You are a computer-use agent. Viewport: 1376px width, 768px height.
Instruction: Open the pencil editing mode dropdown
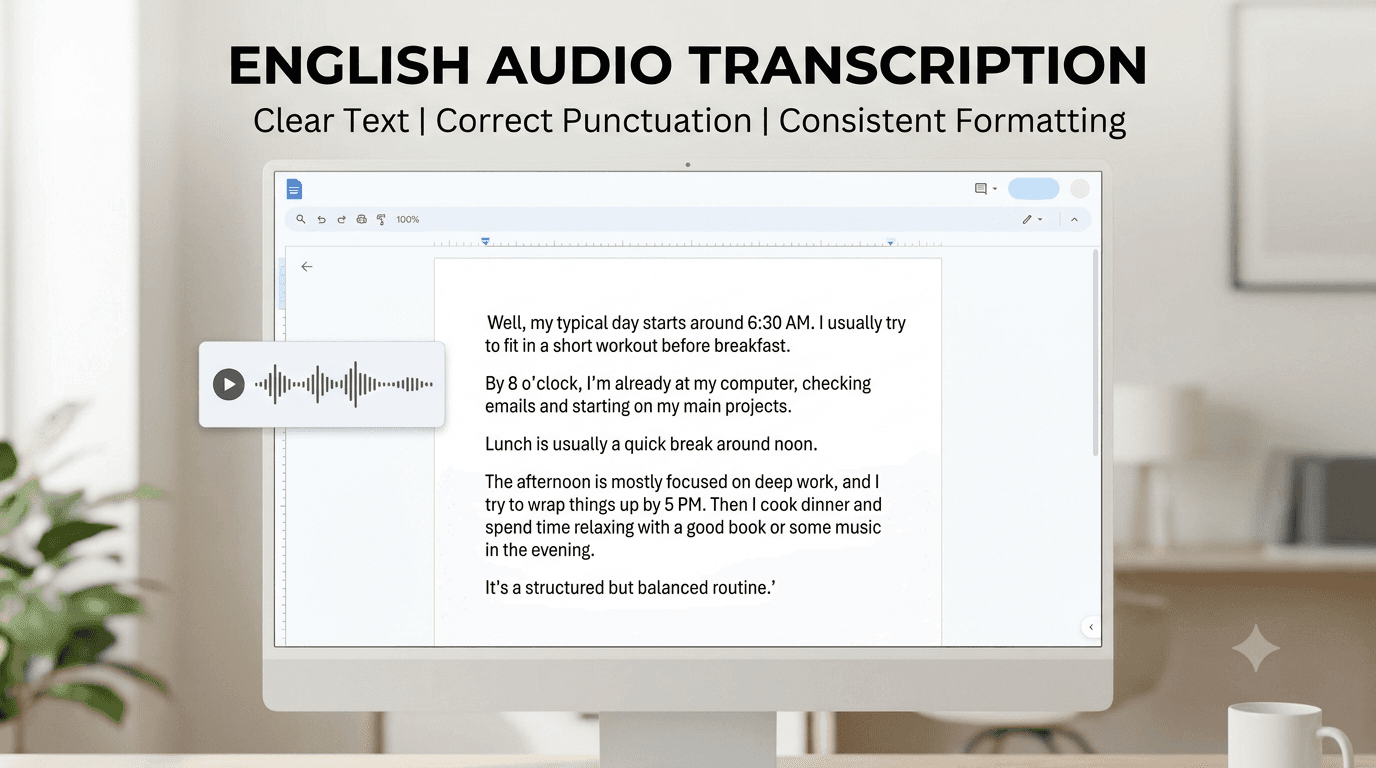pyautogui.click(x=1032, y=219)
